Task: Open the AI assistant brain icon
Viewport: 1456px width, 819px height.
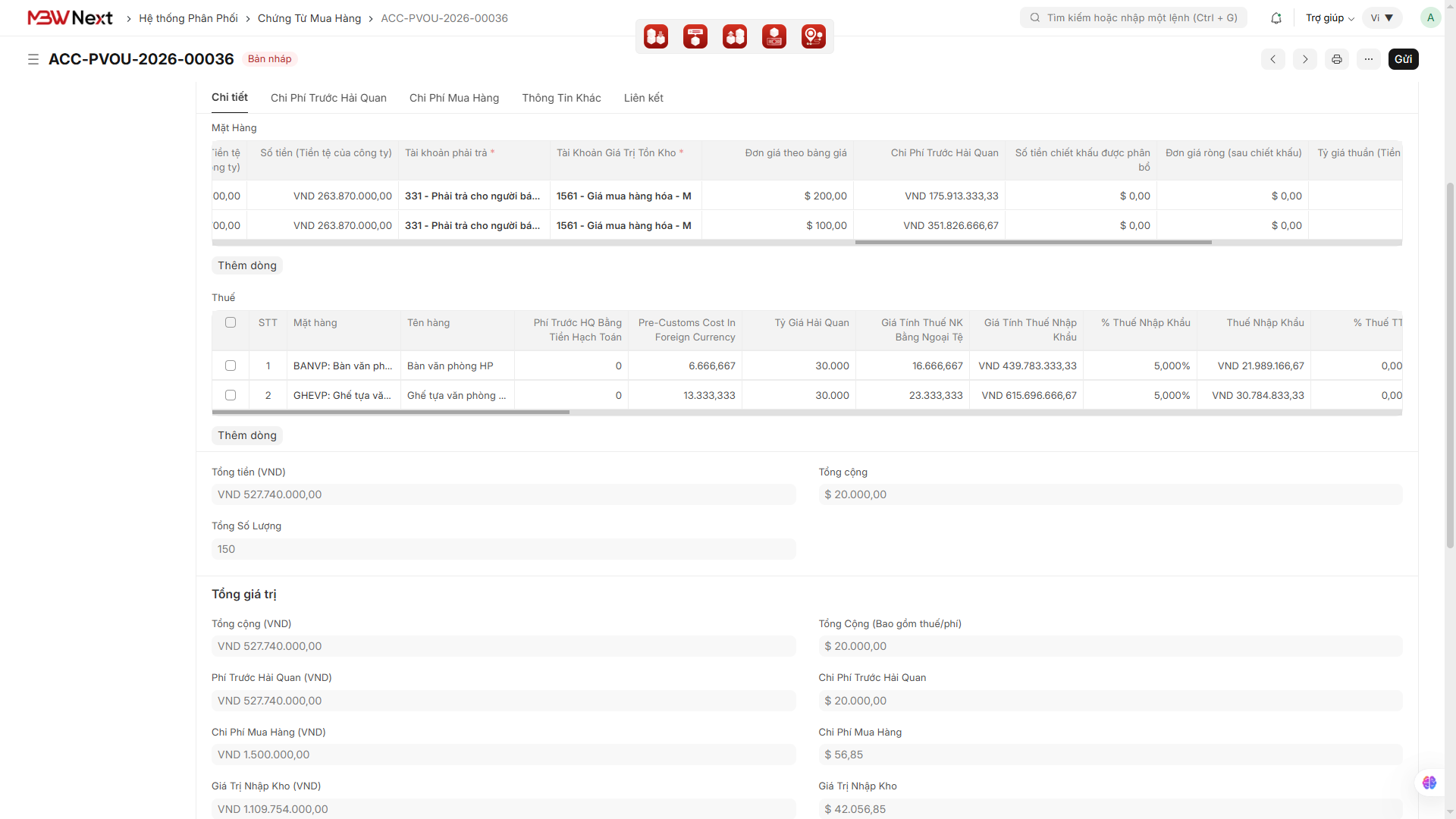Action: pyautogui.click(x=1429, y=783)
